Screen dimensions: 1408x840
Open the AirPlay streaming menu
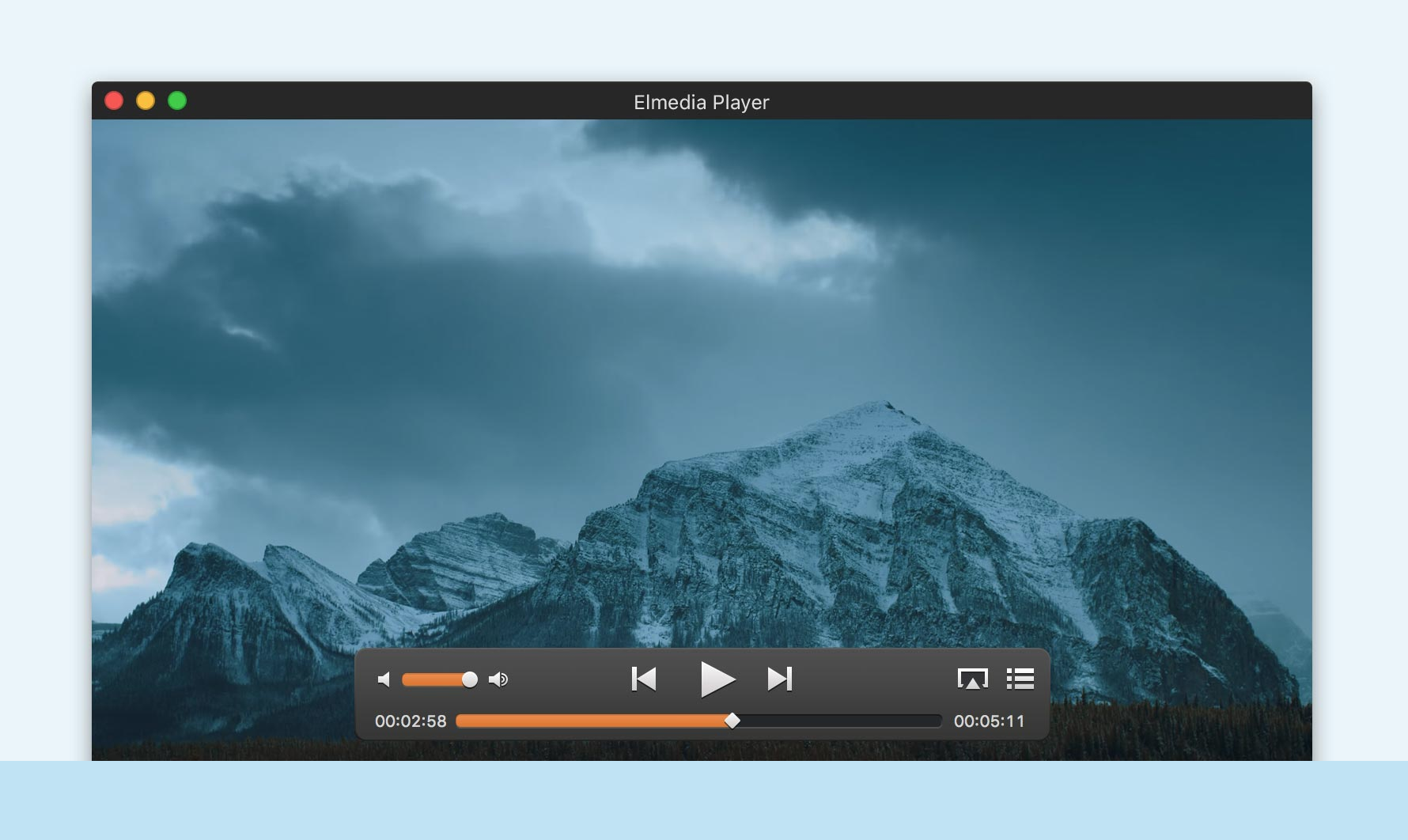pyautogui.click(x=973, y=679)
